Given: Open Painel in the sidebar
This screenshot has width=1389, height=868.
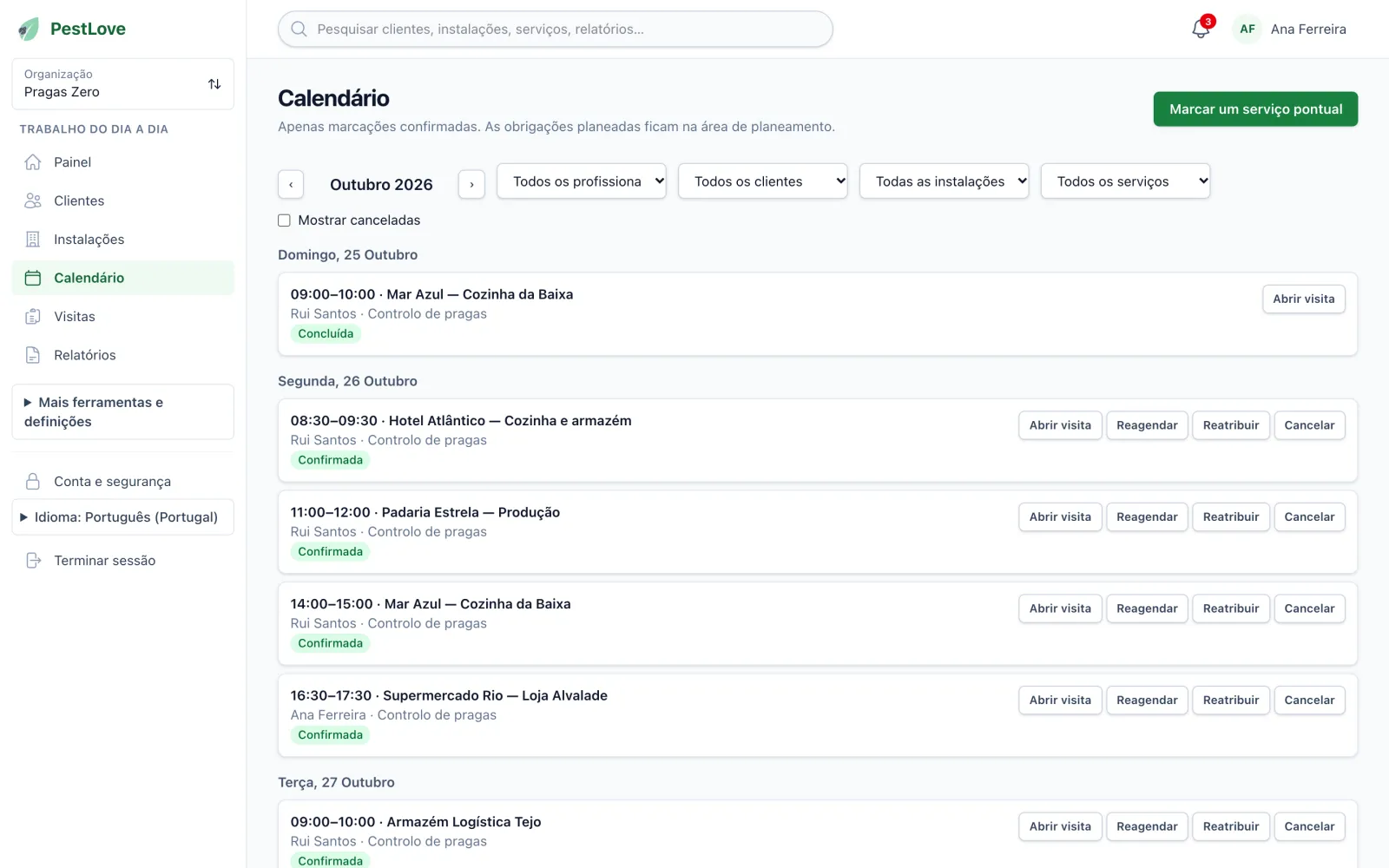Looking at the screenshot, I should [x=123, y=162].
